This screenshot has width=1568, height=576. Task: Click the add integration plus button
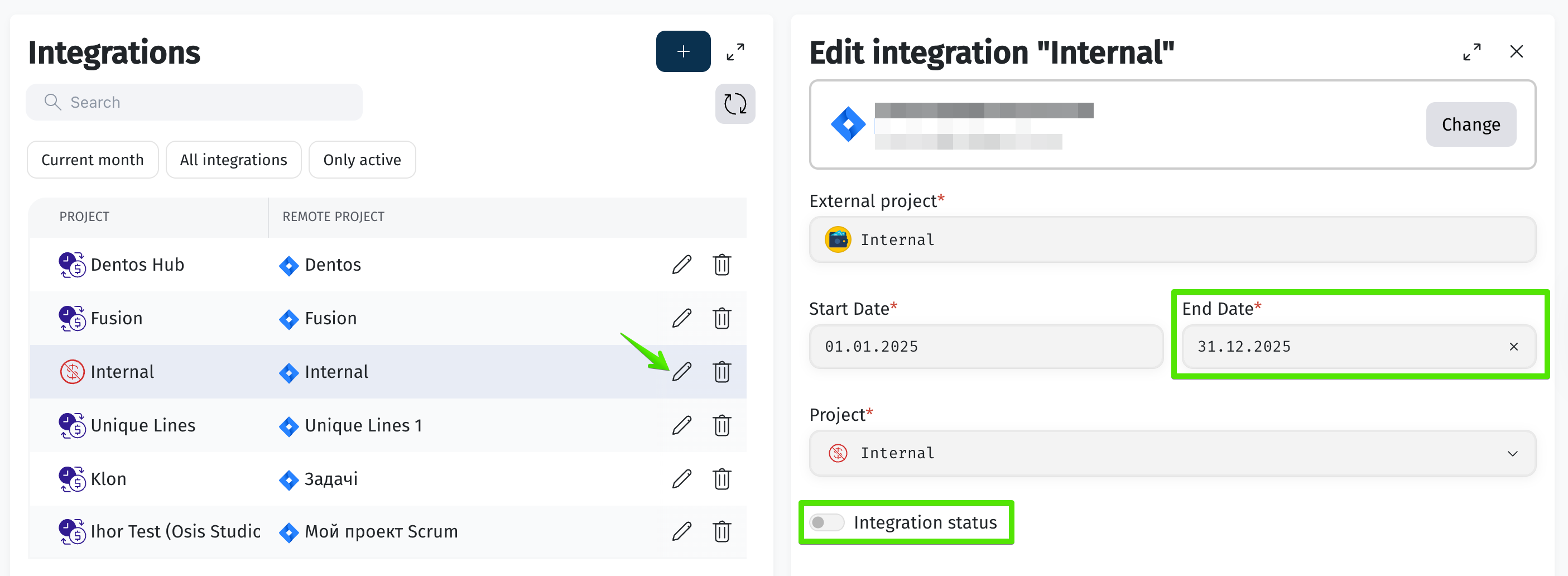coord(682,52)
